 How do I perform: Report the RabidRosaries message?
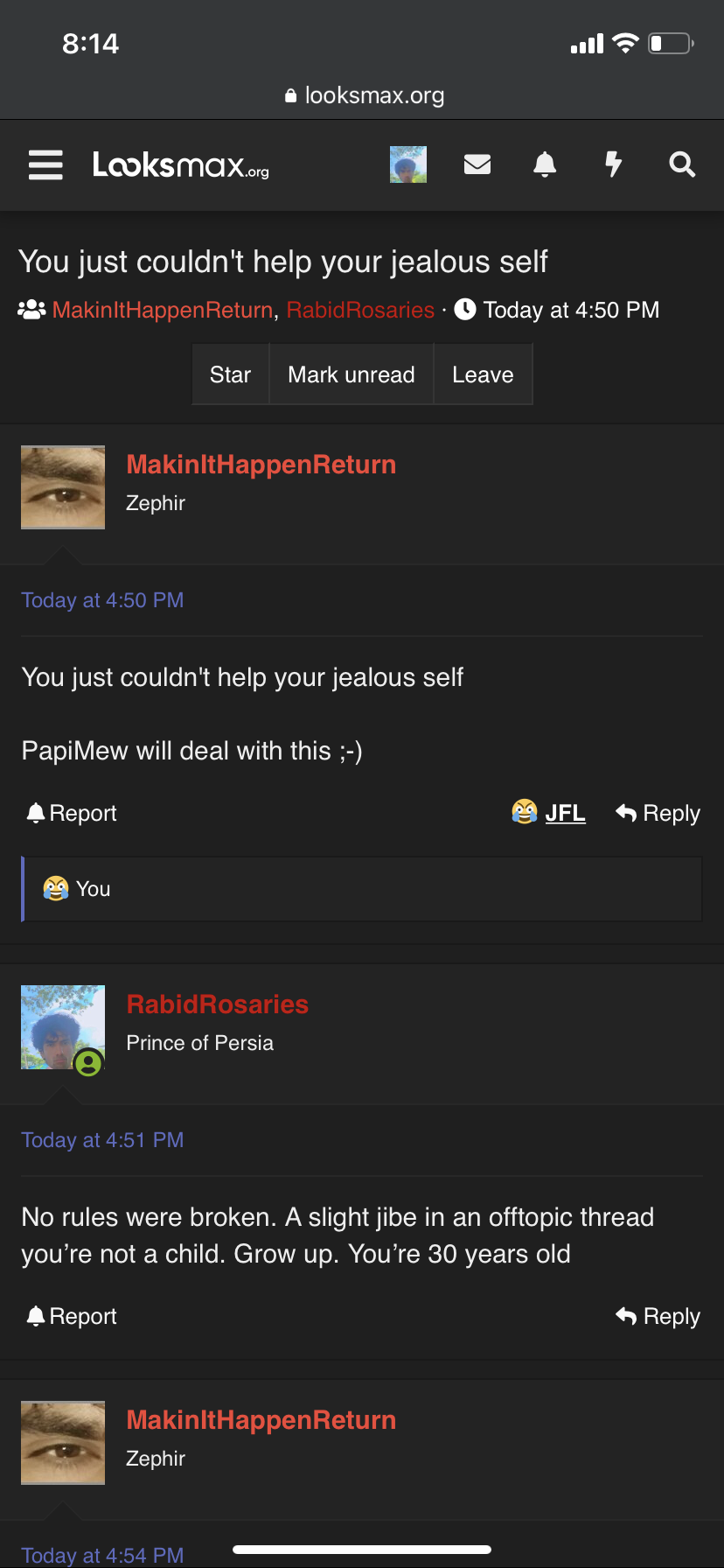(72, 1316)
